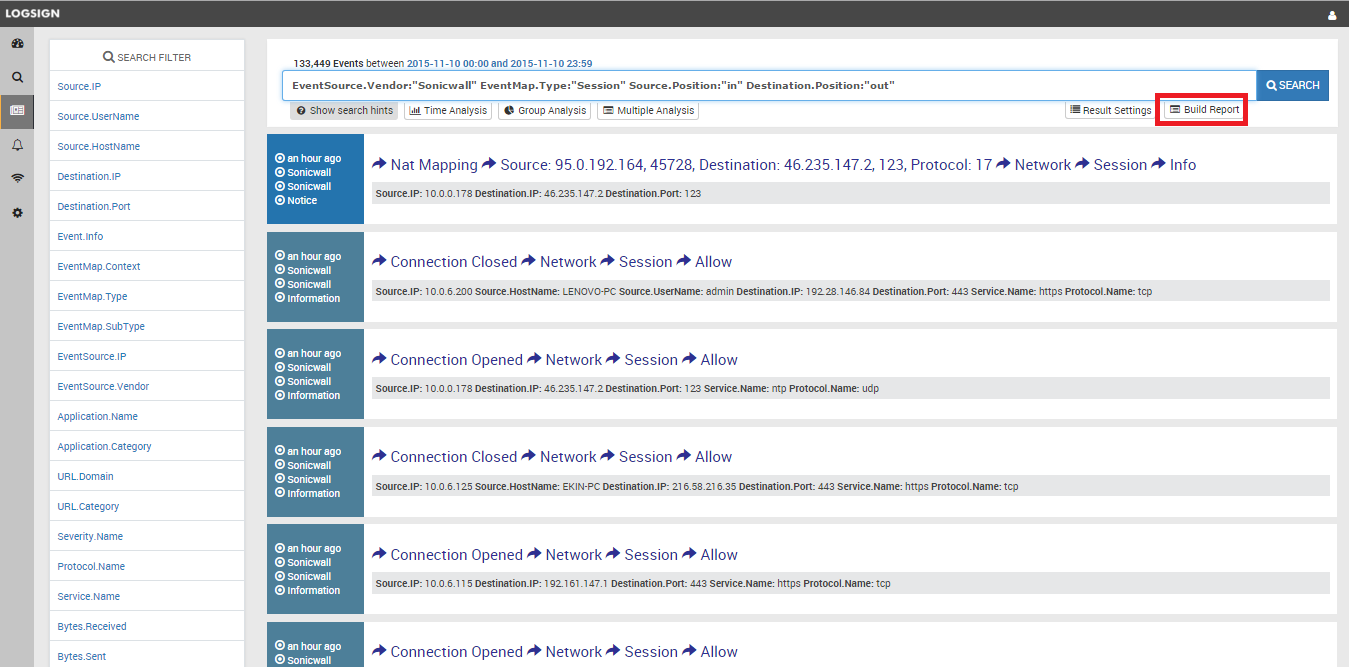Open Result Settings

coord(1110,110)
